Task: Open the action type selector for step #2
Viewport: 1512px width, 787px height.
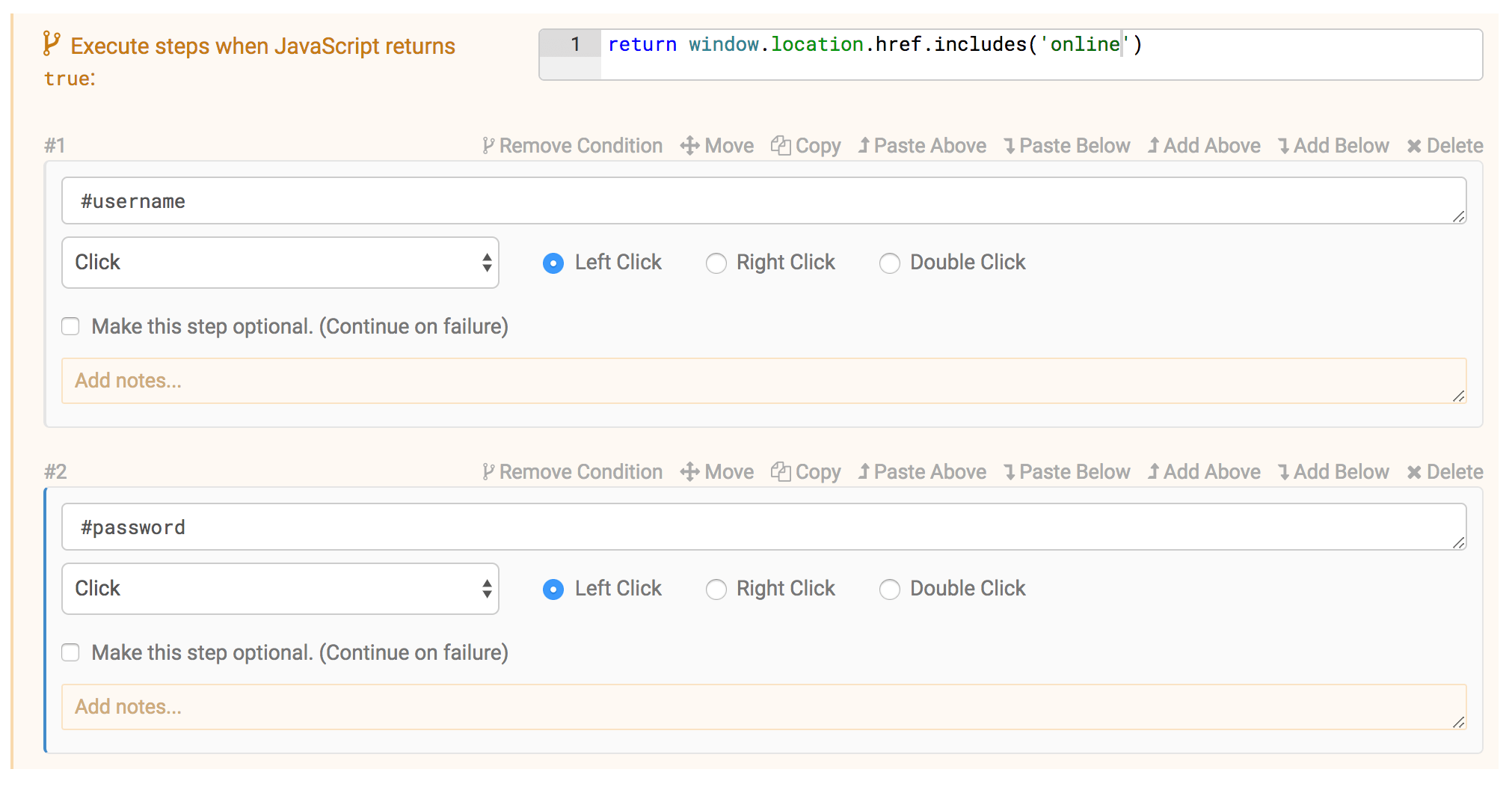Action: point(280,589)
